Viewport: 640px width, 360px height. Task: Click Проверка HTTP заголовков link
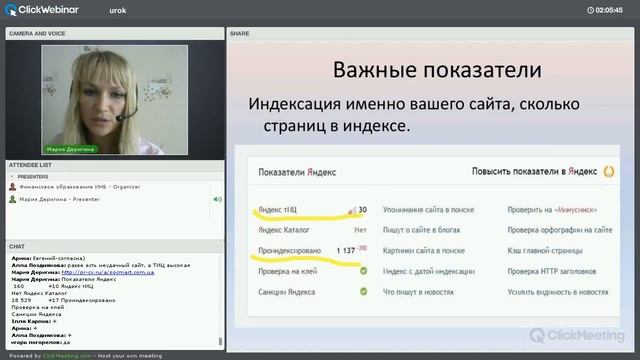pyautogui.click(x=551, y=271)
